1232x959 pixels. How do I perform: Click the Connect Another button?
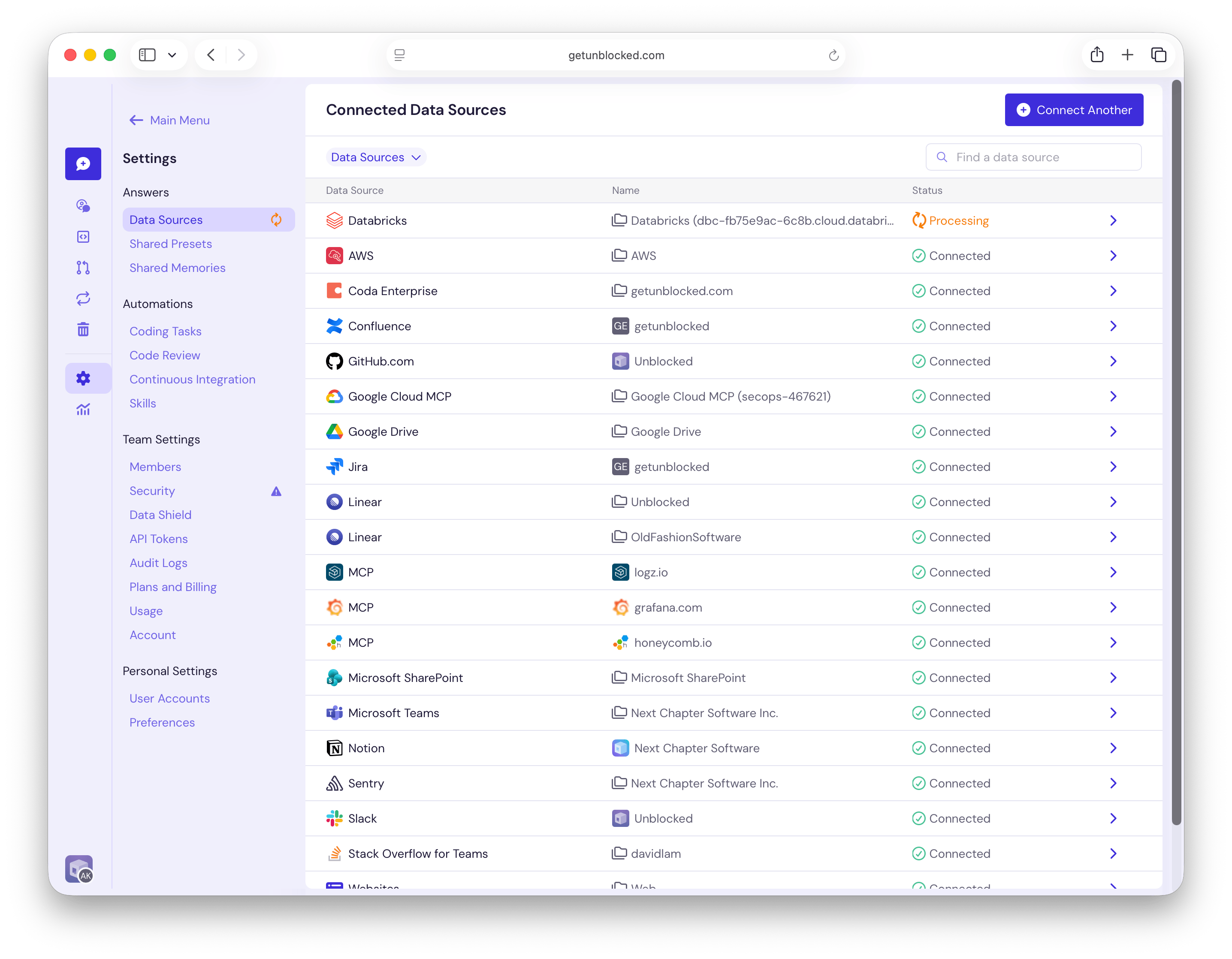pyautogui.click(x=1073, y=109)
